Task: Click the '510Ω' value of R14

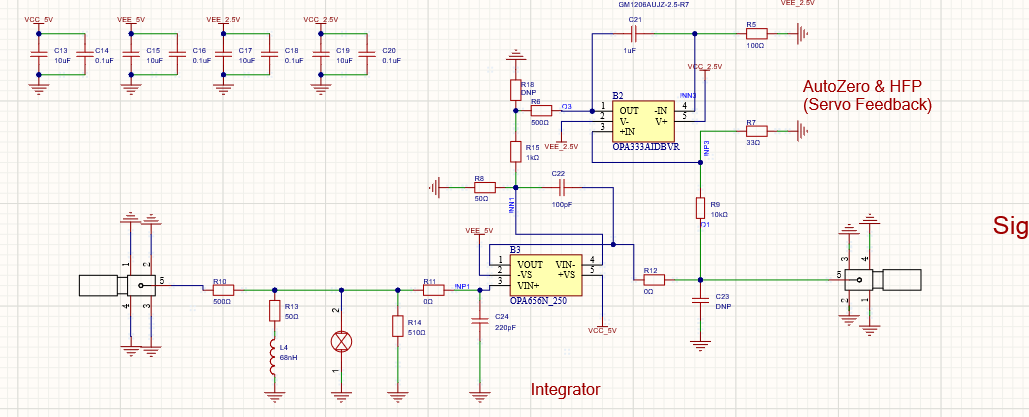Action: click(x=415, y=333)
